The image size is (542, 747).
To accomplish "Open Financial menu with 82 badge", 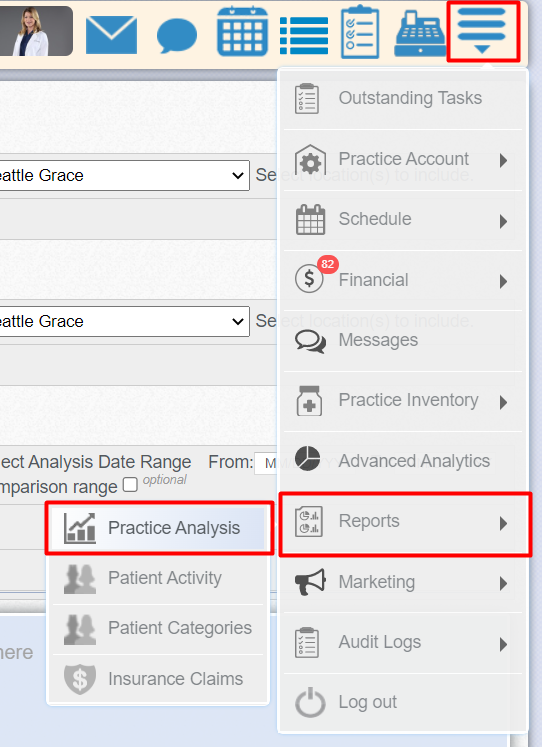I will pyautogui.click(x=403, y=281).
